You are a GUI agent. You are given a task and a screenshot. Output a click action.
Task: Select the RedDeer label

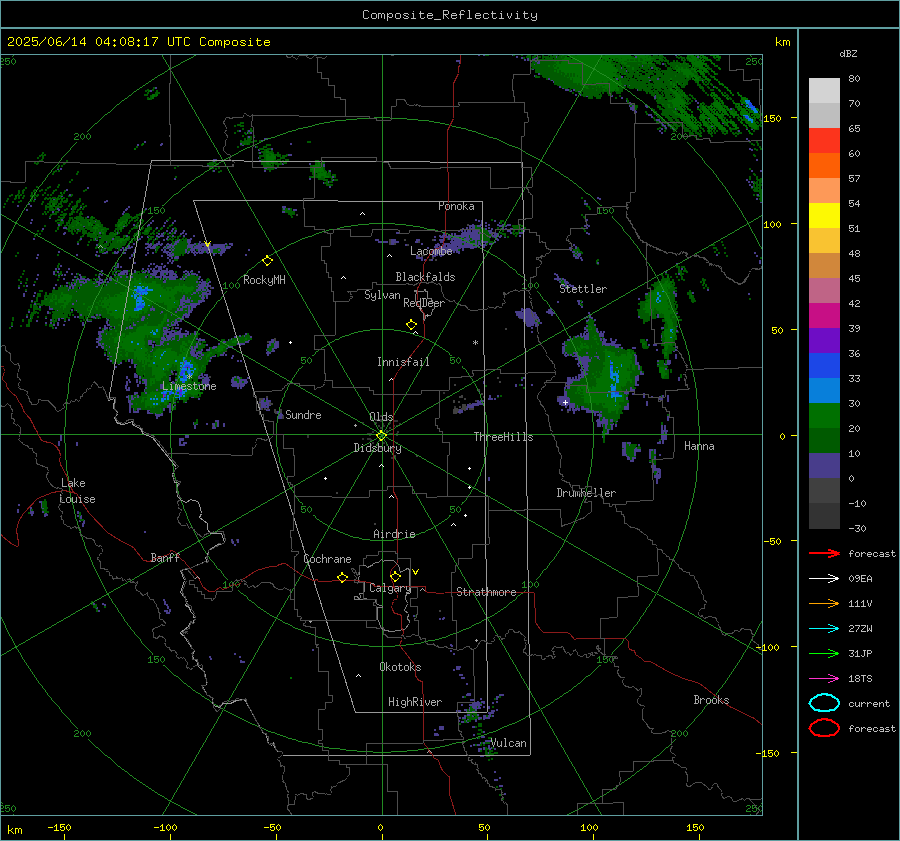pos(424,303)
